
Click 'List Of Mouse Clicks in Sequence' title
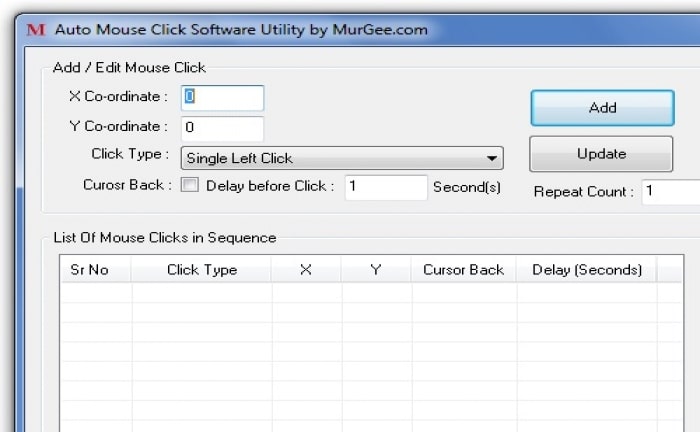coord(165,237)
